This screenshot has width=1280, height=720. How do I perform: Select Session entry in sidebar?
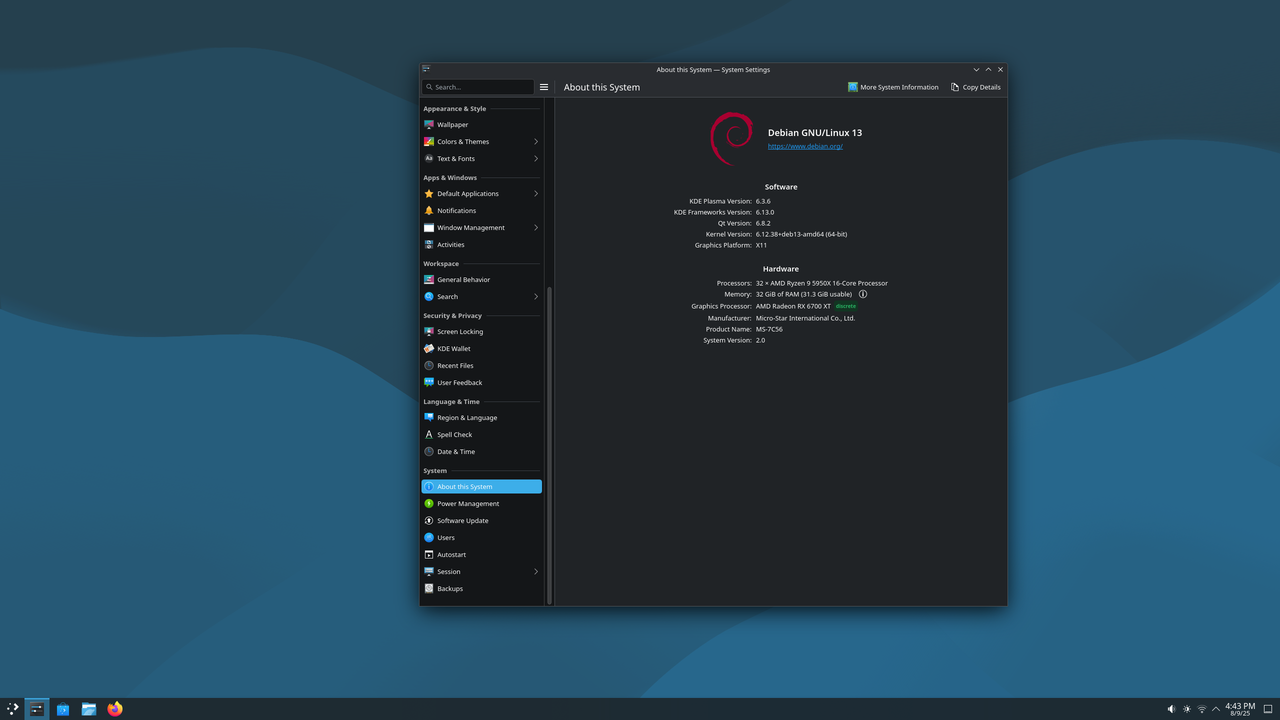click(x=481, y=572)
